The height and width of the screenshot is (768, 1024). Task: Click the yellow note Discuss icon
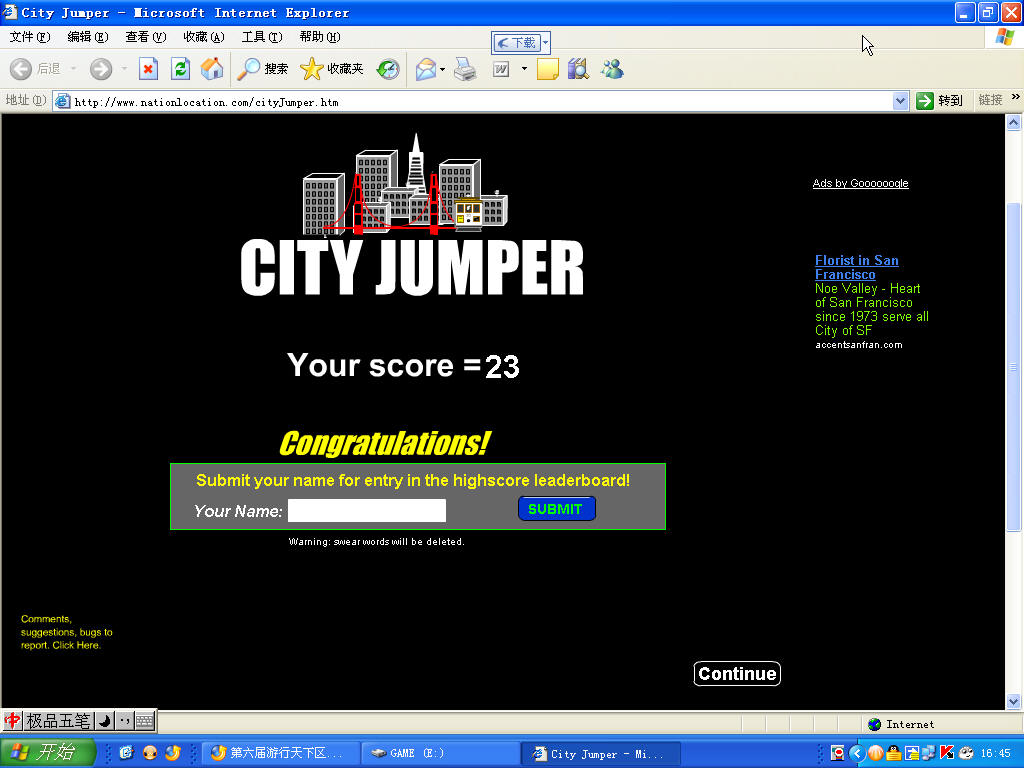coord(547,69)
